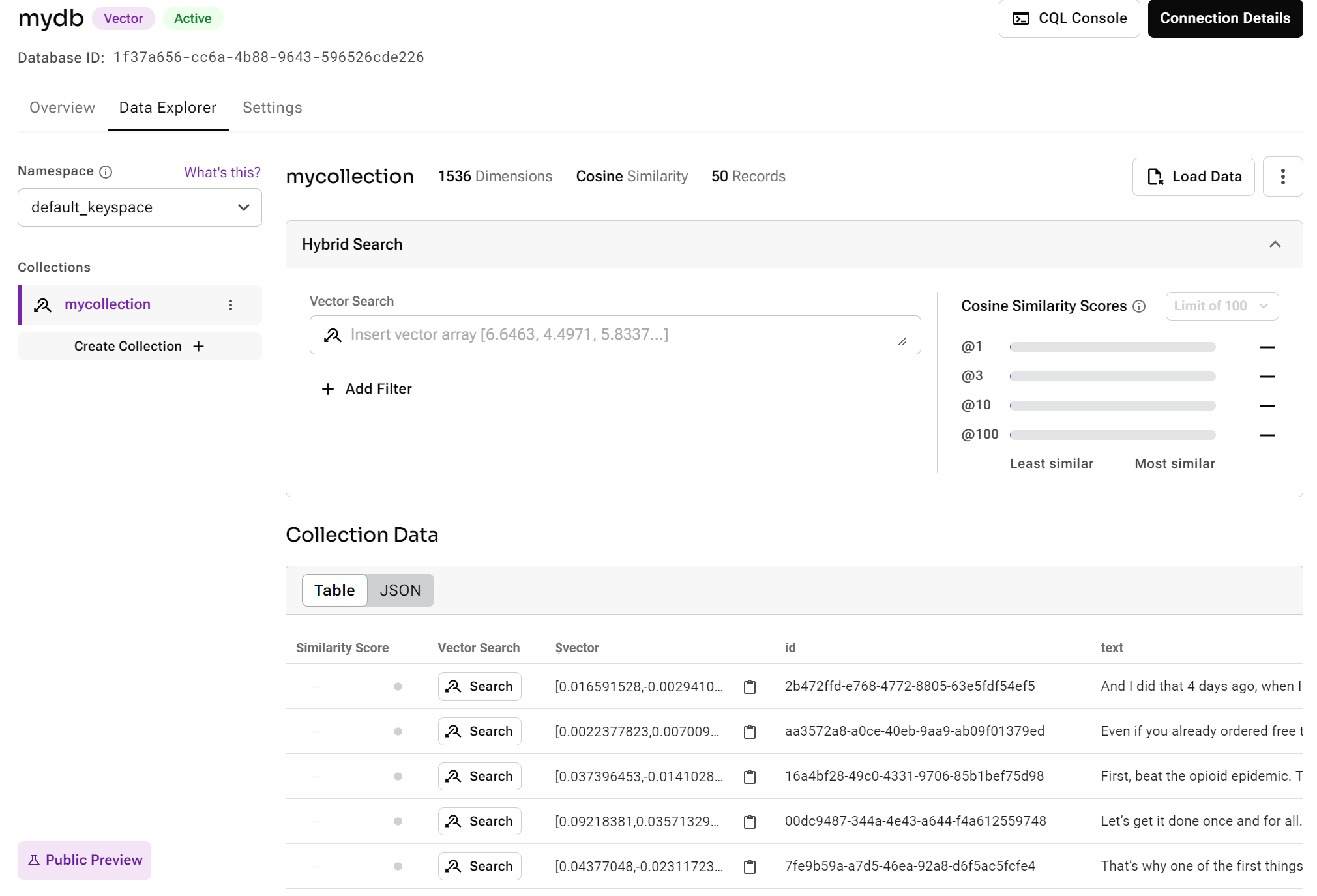Open the kebab menu beside Load Data
The image size is (1317, 896).
(x=1282, y=177)
